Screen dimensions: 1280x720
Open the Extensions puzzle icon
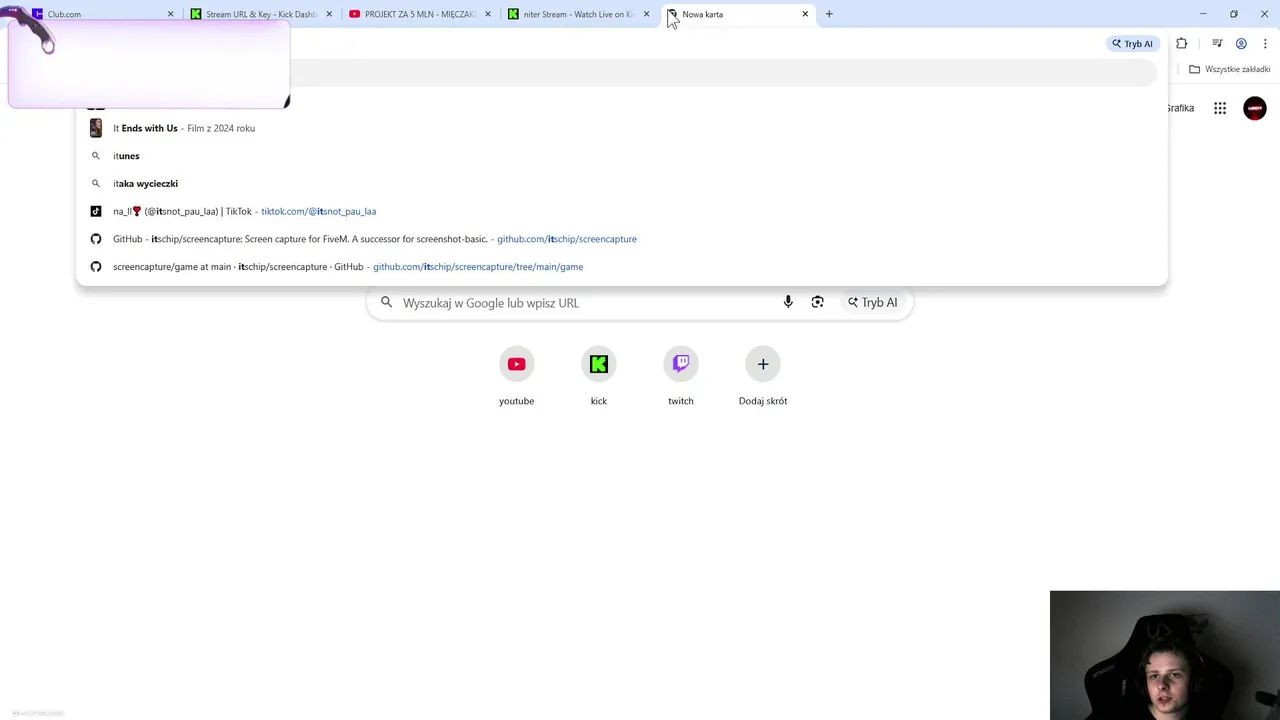[x=1182, y=44]
